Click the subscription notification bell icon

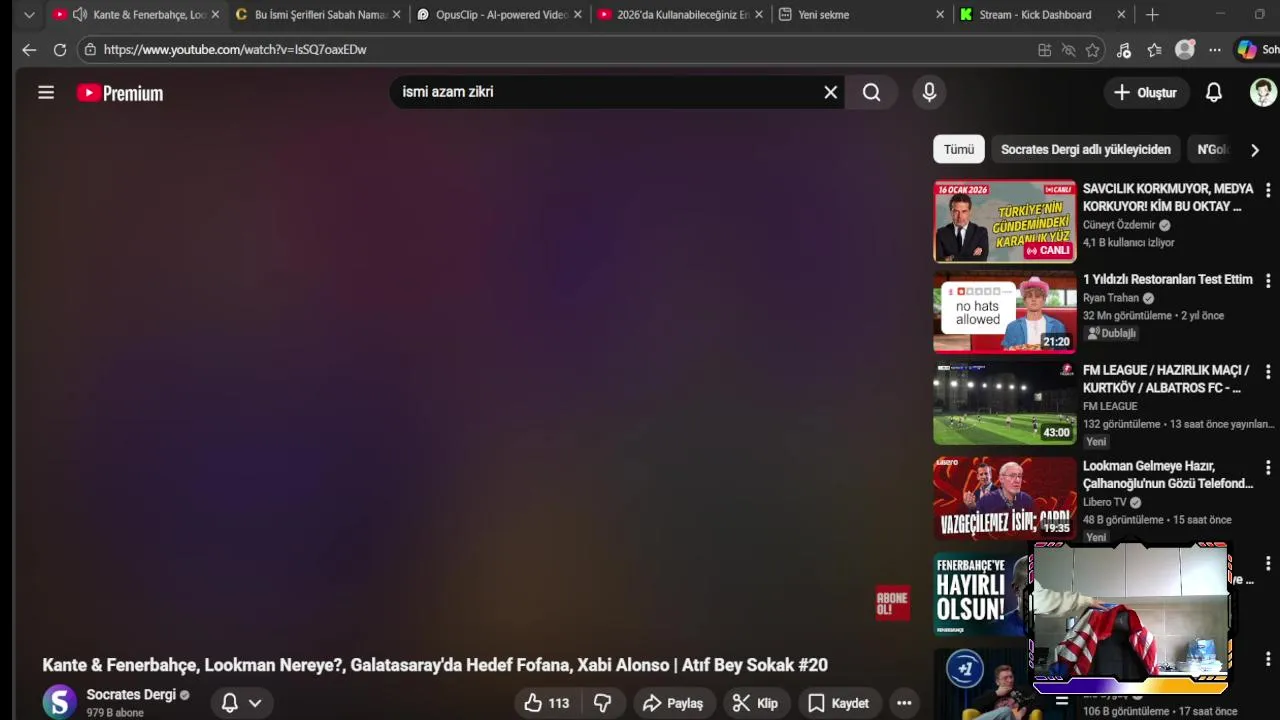(229, 703)
